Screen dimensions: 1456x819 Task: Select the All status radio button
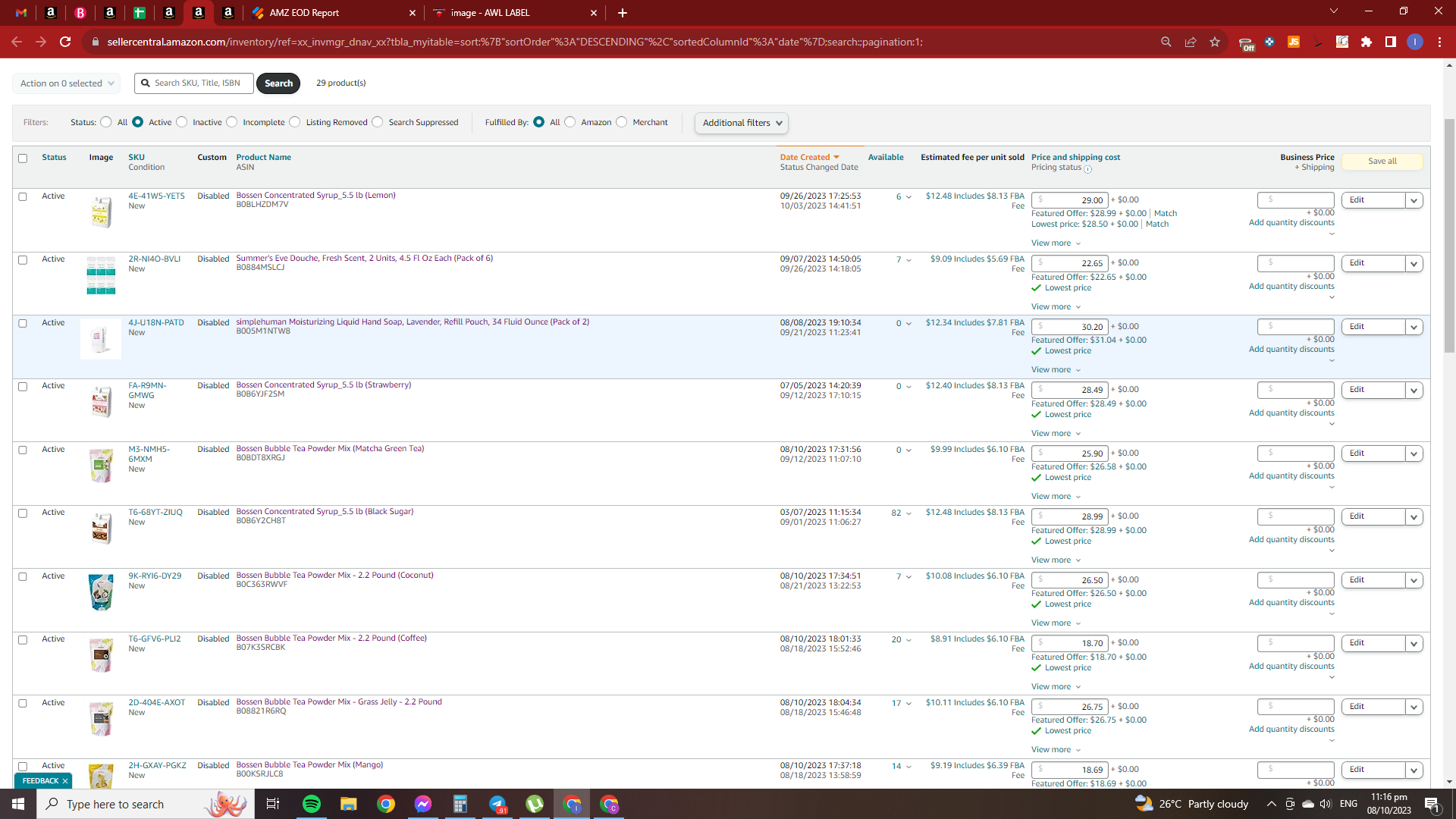(x=106, y=122)
